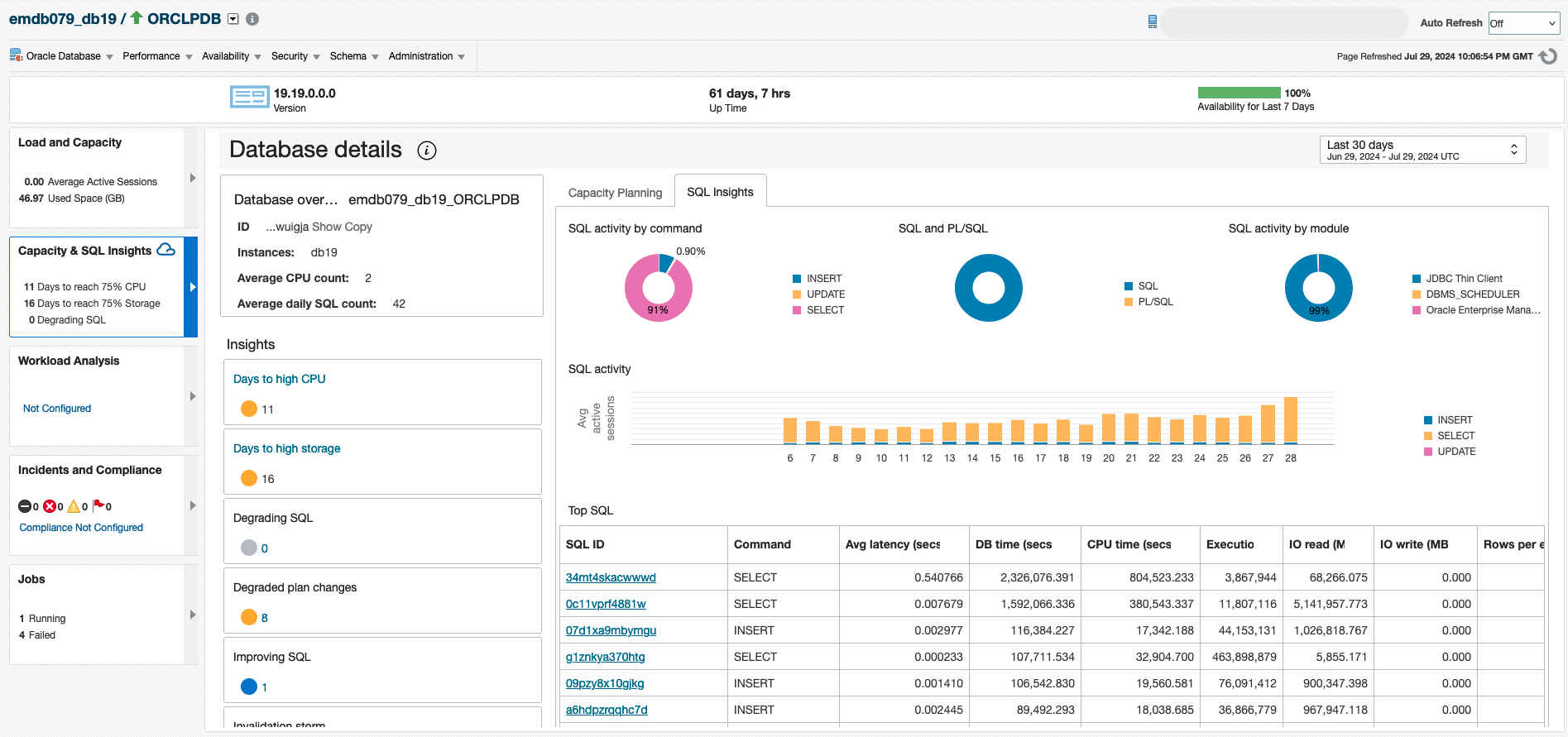
Task: Click the database version icon
Action: (x=249, y=98)
